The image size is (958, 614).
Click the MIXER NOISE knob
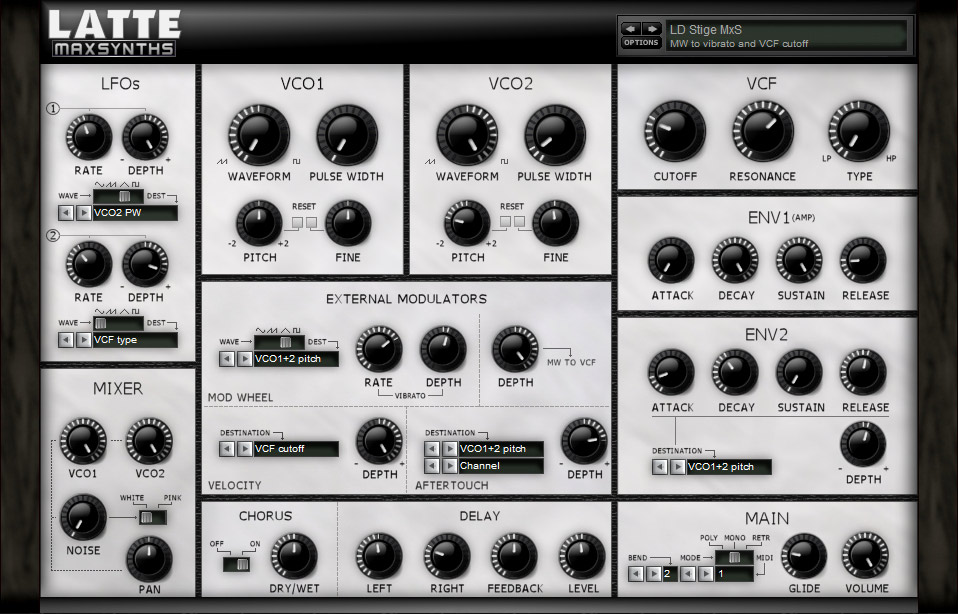click(83, 517)
